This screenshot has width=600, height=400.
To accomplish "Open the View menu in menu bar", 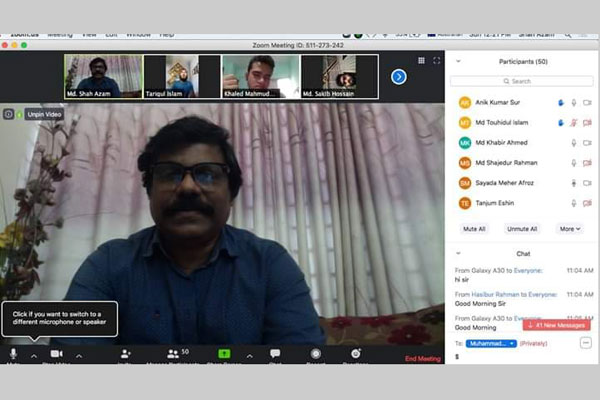I will (89, 35).
